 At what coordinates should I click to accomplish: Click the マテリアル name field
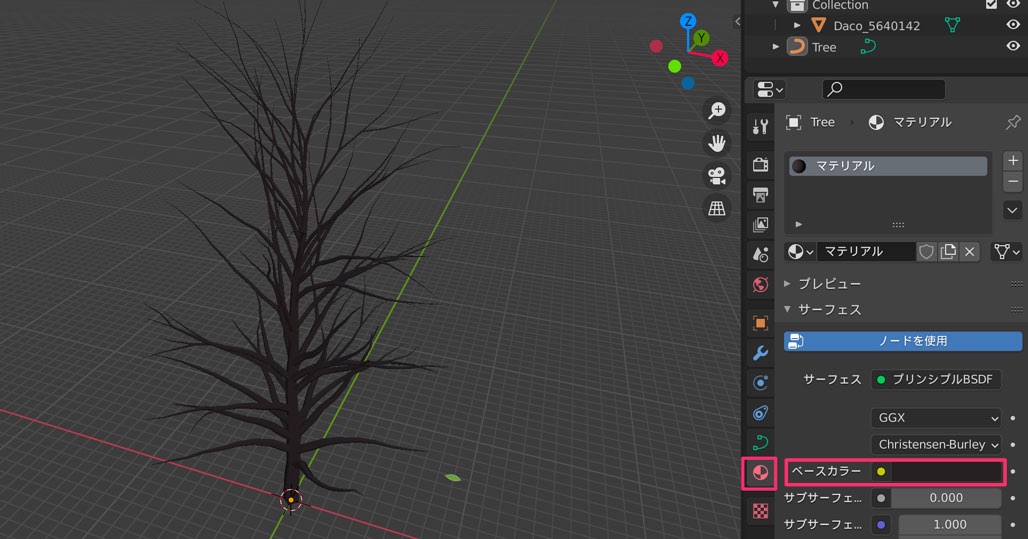(x=865, y=252)
